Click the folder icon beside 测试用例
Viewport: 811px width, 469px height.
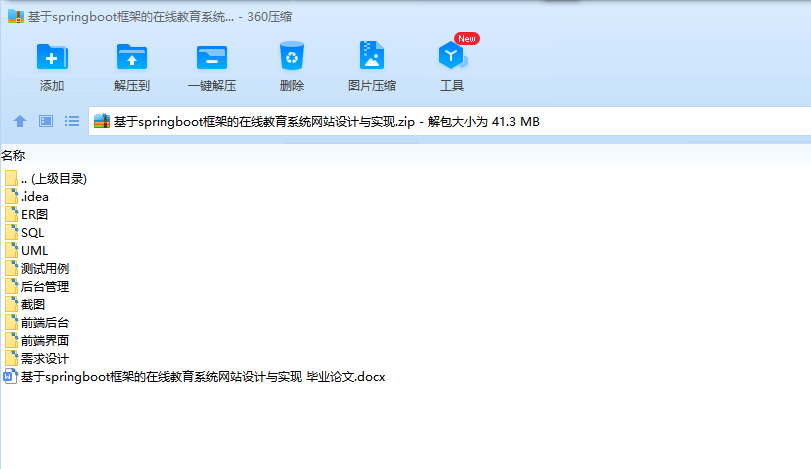11,268
